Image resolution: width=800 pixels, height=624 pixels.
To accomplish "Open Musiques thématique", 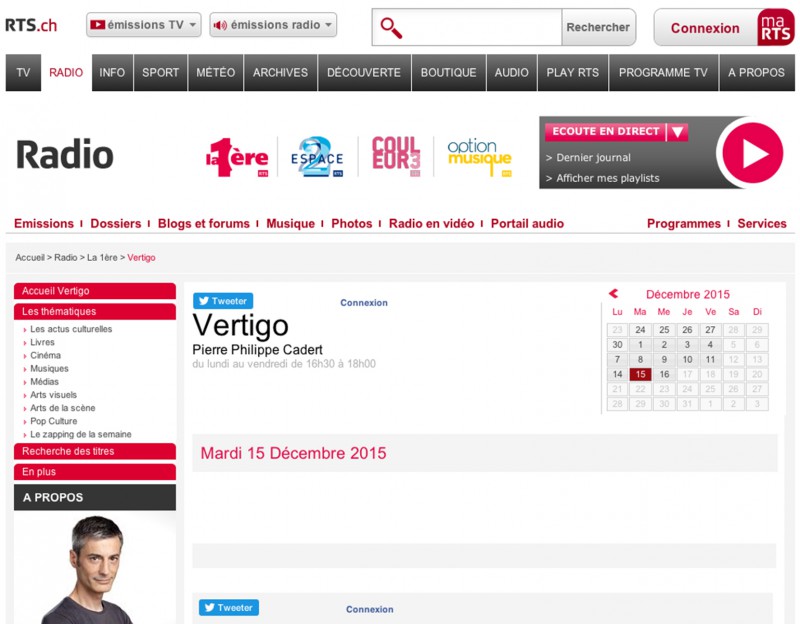I will pyautogui.click(x=49, y=368).
